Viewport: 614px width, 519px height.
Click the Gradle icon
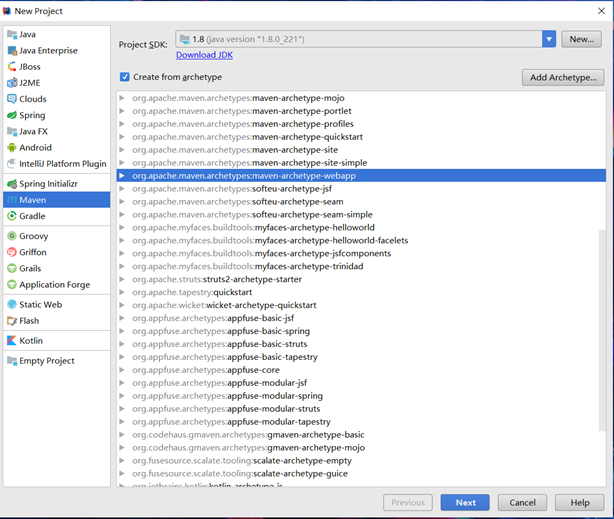click(x=12, y=216)
